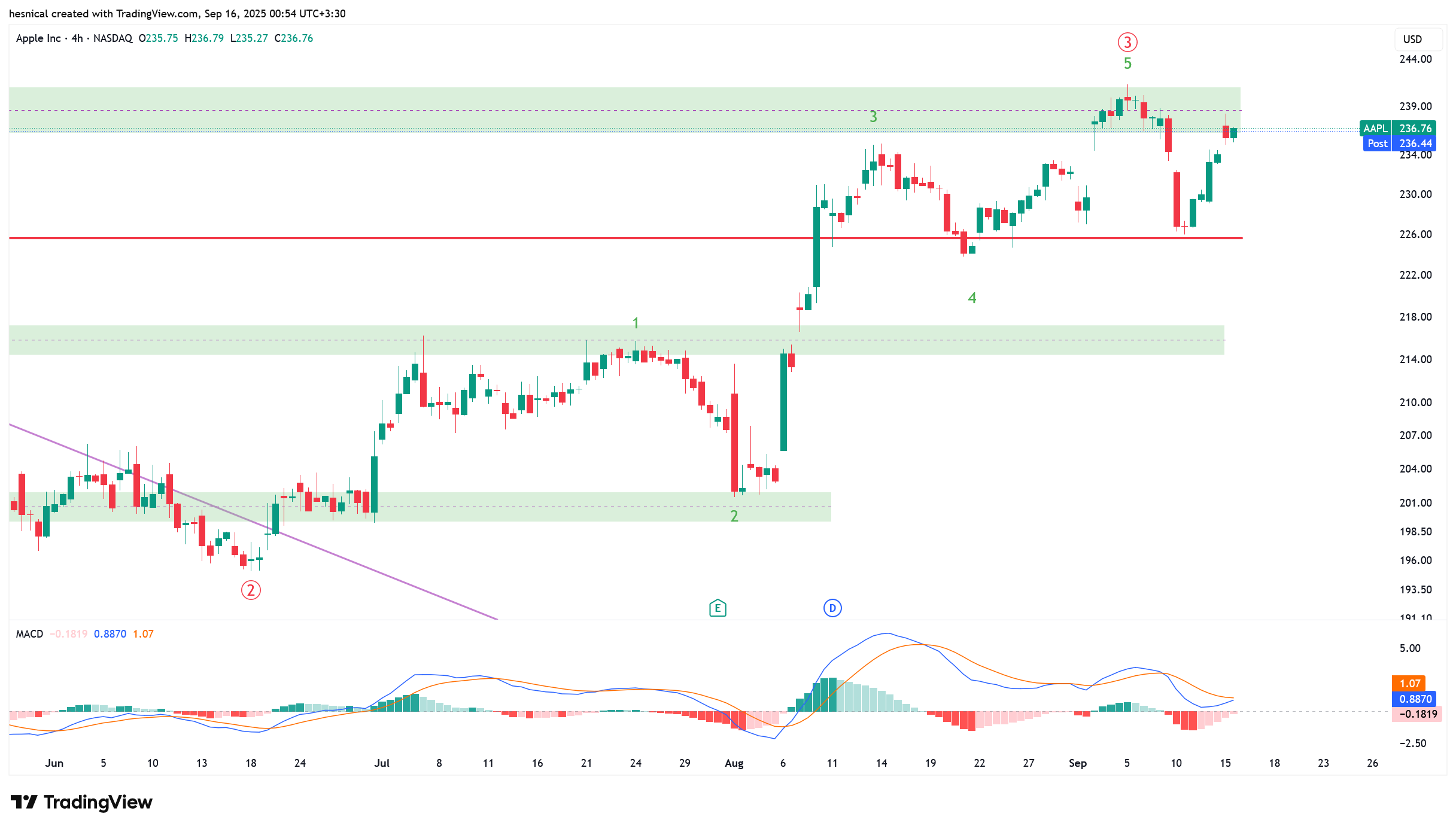The width and height of the screenshot is (1456, 829).
Task: Select the red circled 2 wave label
Action: click(x=250, y=590)
